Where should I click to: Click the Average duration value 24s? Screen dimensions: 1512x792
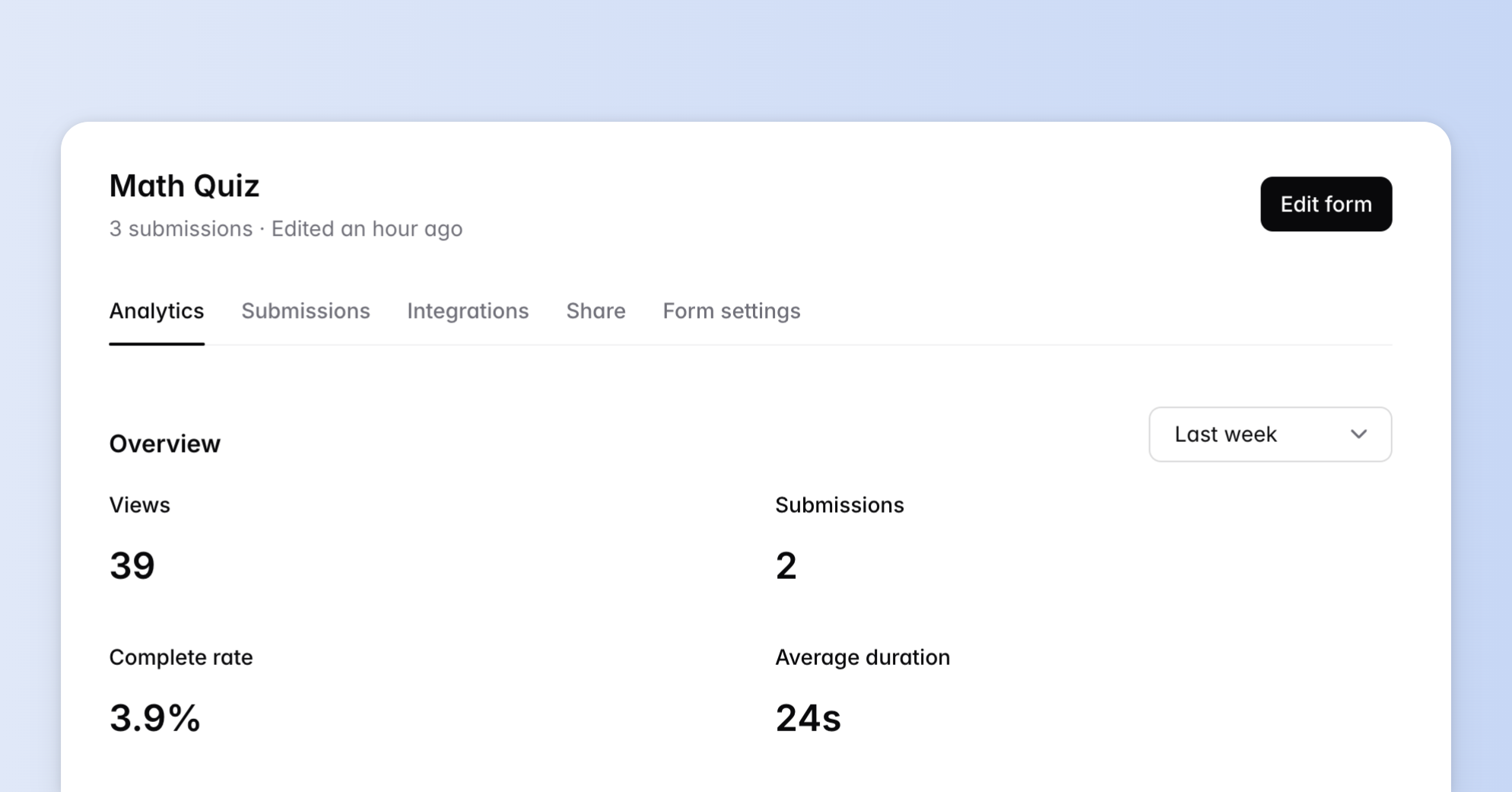tap(808, 717)
